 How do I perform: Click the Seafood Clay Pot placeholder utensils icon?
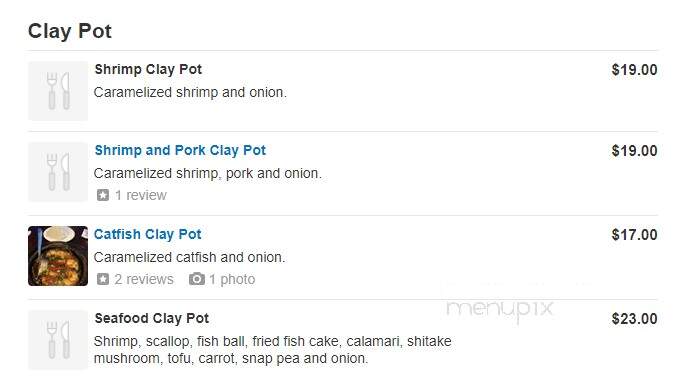58,340
